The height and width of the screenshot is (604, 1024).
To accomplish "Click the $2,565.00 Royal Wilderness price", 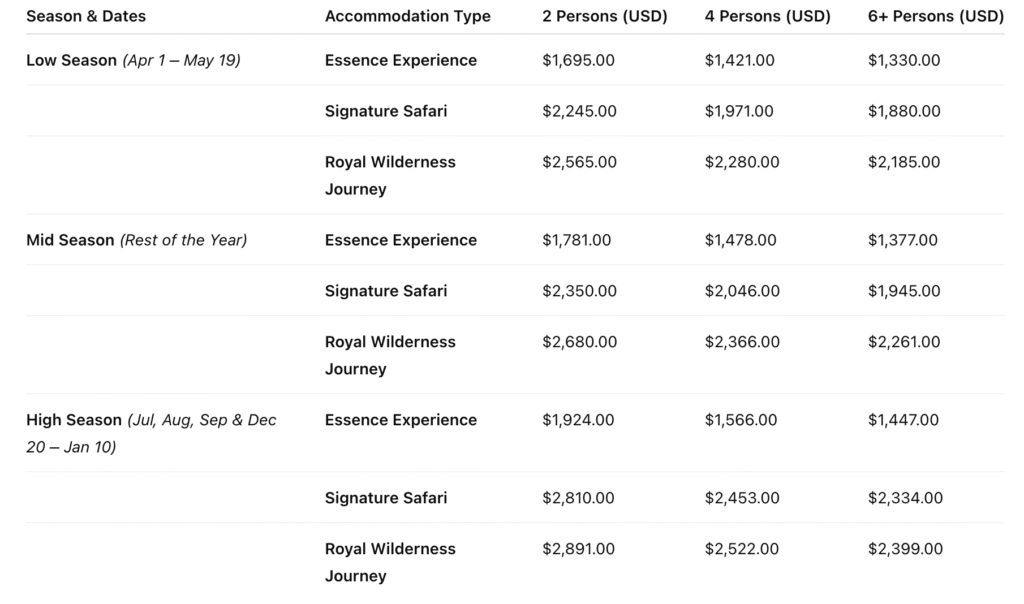I will click(579, 162).
